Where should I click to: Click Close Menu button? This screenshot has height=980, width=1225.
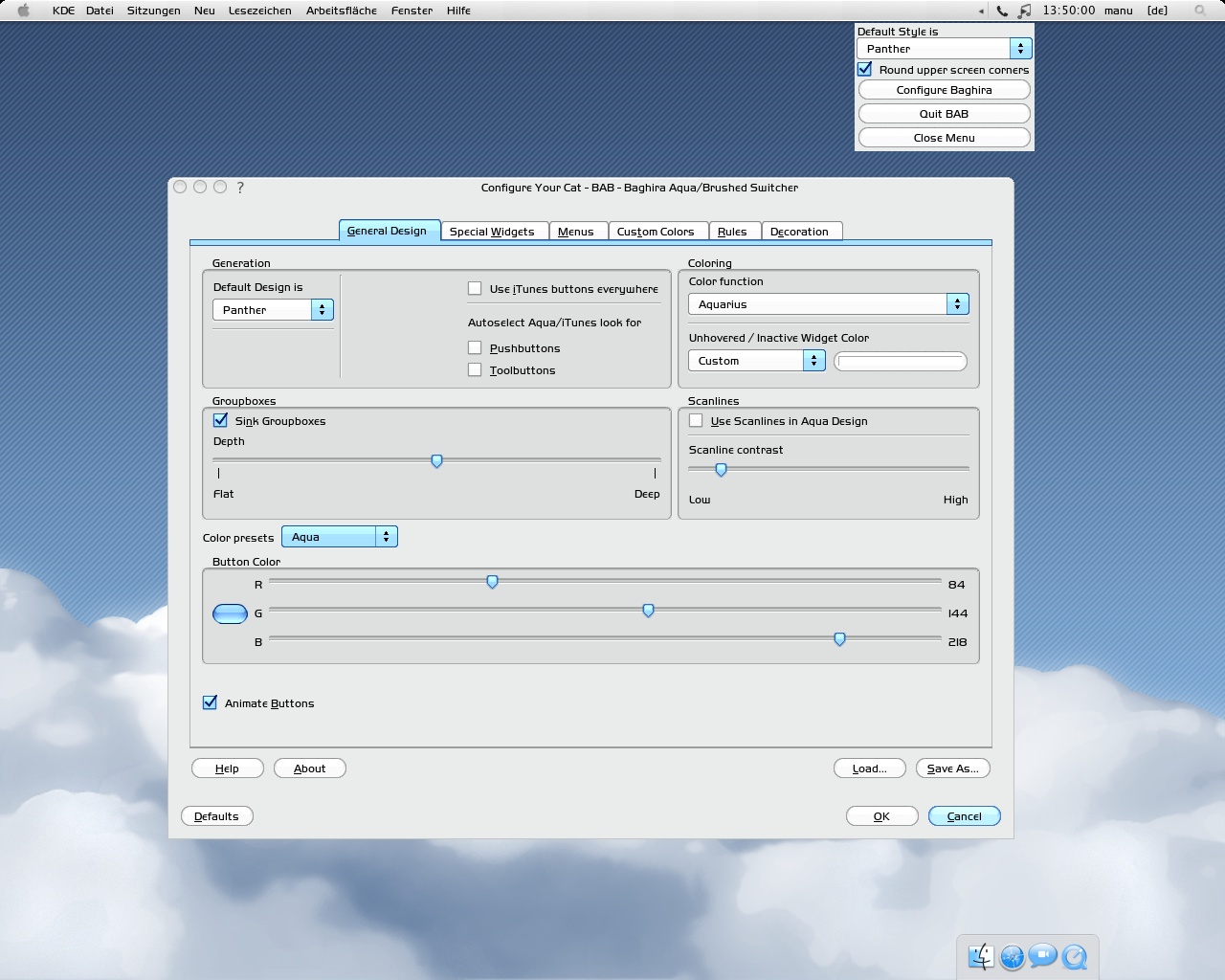[x=945, y=138]
